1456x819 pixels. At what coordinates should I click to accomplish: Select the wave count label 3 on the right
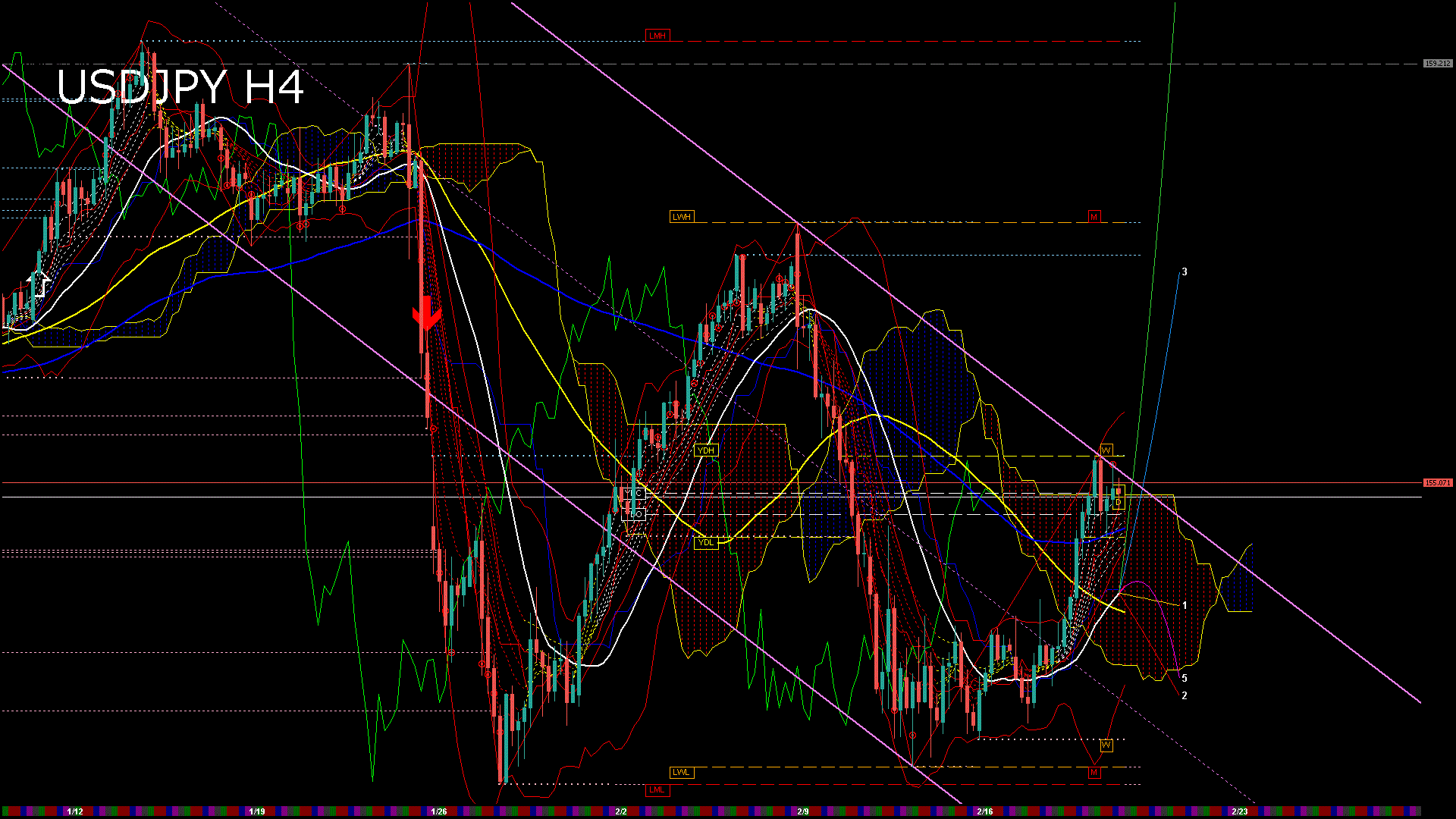(x=1185, y=271)
